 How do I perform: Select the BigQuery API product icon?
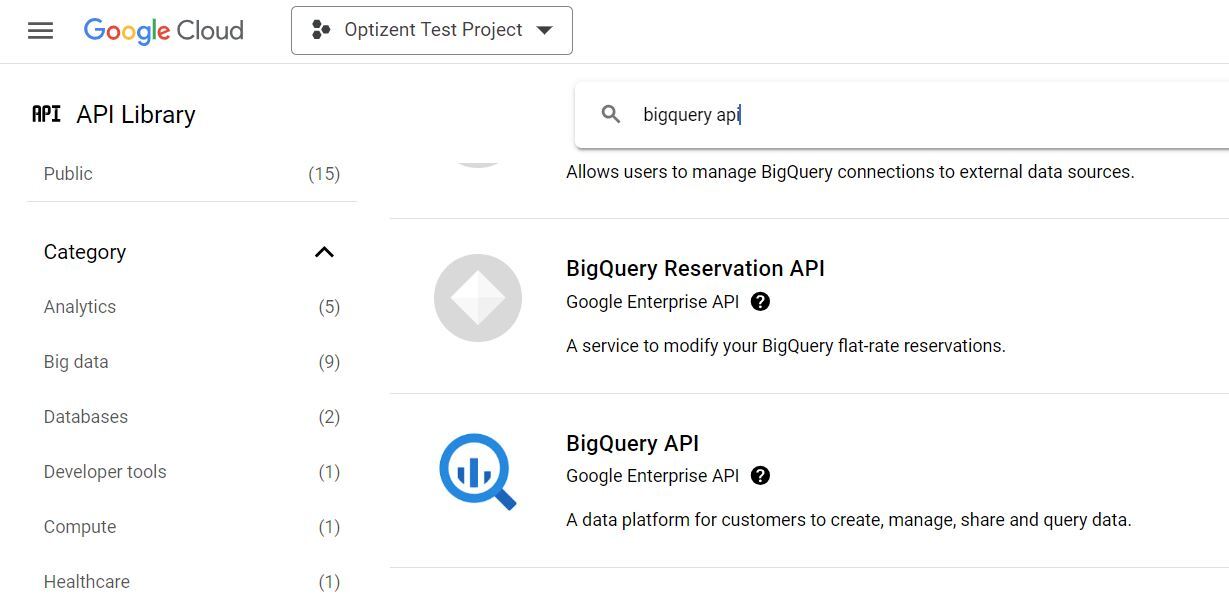click(478, 470)
